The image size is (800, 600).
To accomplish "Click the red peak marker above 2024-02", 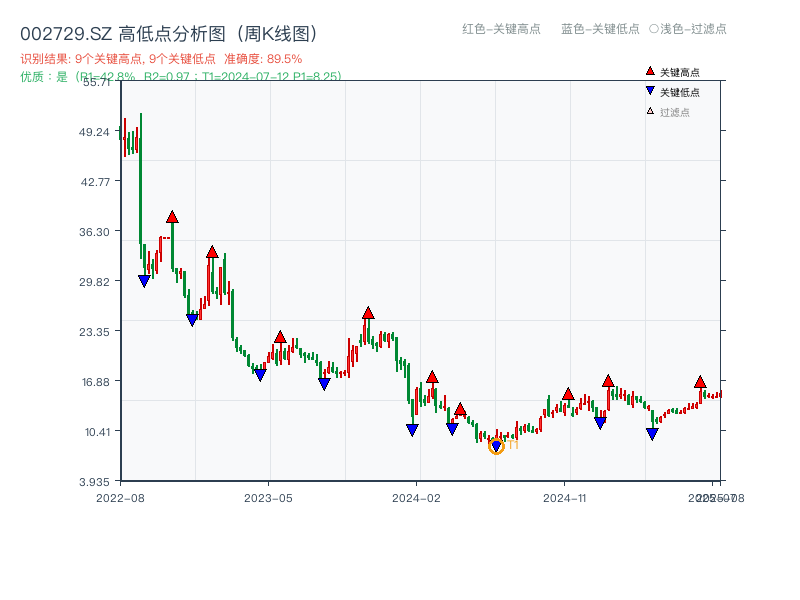I will pos(431,378).
